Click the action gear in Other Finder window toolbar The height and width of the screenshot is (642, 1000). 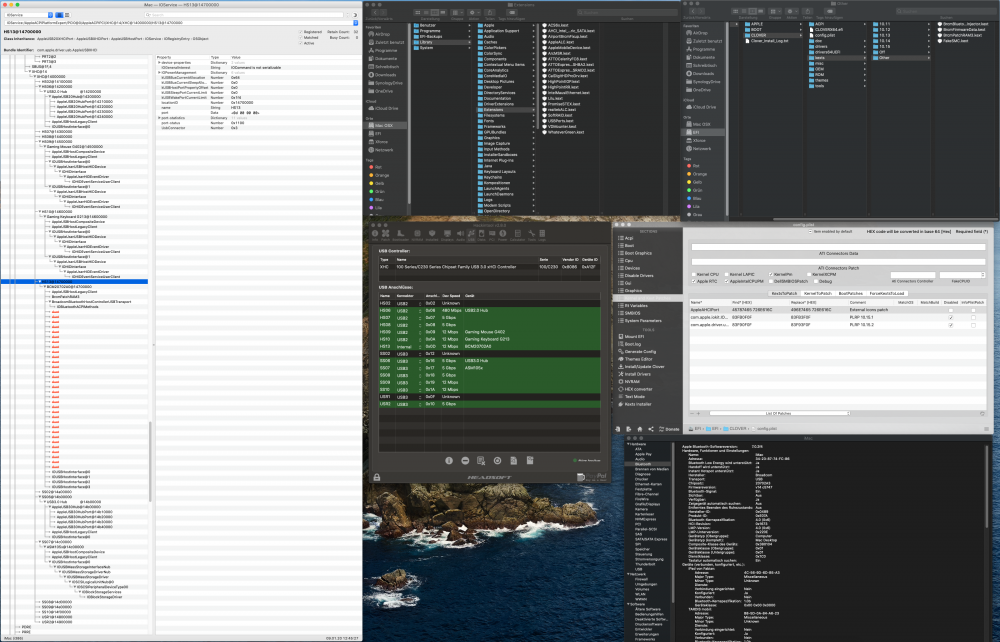coord(790,11)
